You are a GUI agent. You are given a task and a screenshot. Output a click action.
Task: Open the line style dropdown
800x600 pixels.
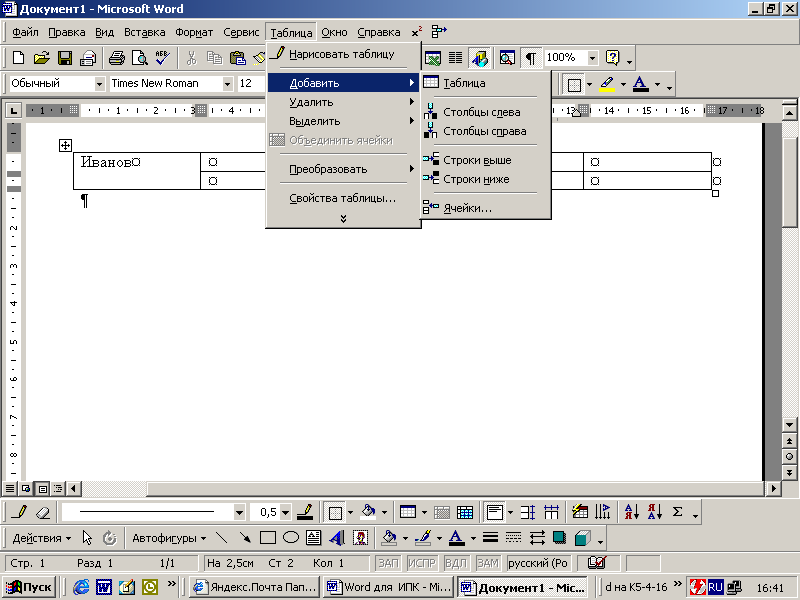(x=239, y=512)
